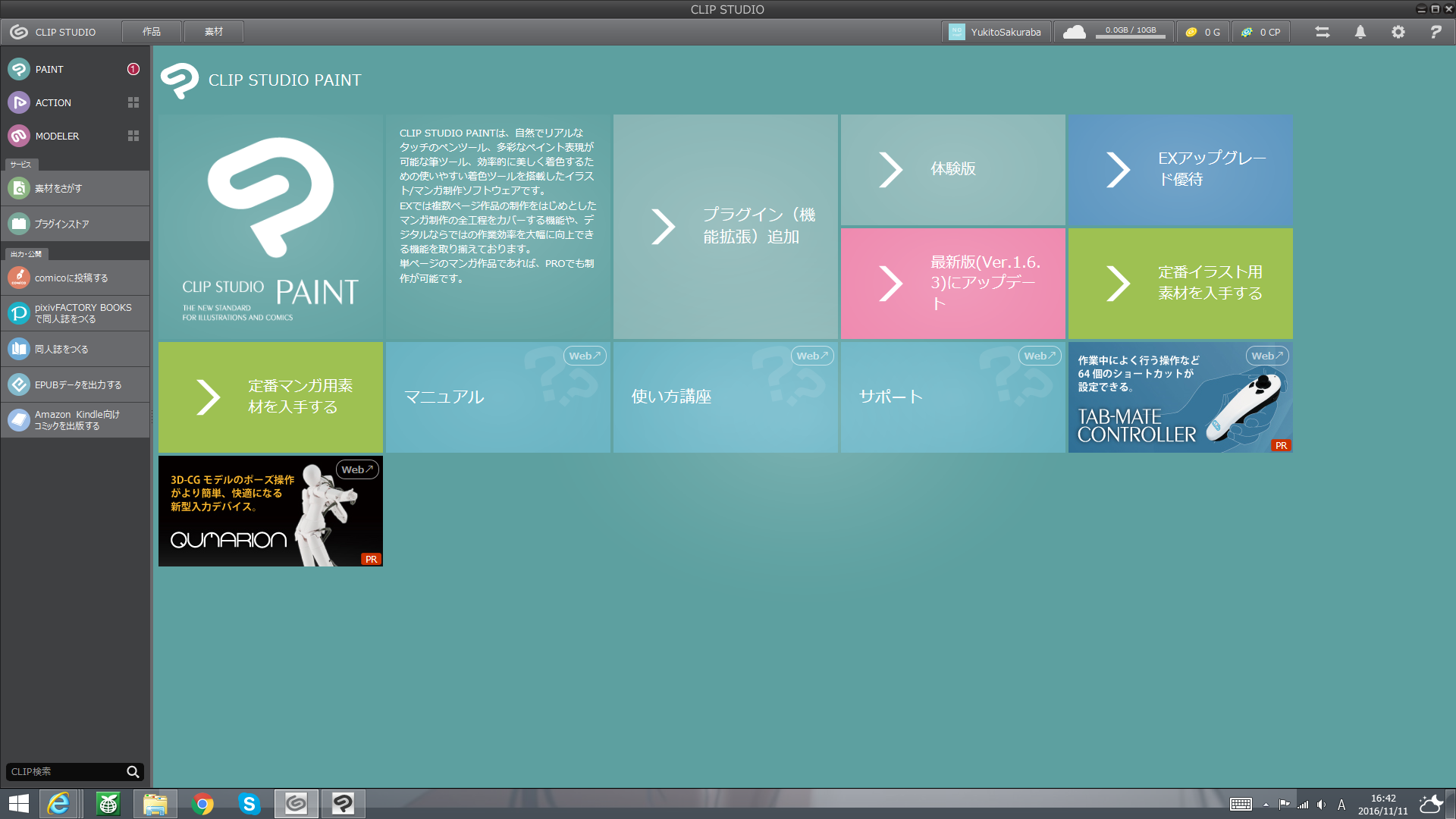This screenshot has height=819, width=1456.
Task: Open TAB-MATE CONTROLLER ad banner
Action: 1181,397
